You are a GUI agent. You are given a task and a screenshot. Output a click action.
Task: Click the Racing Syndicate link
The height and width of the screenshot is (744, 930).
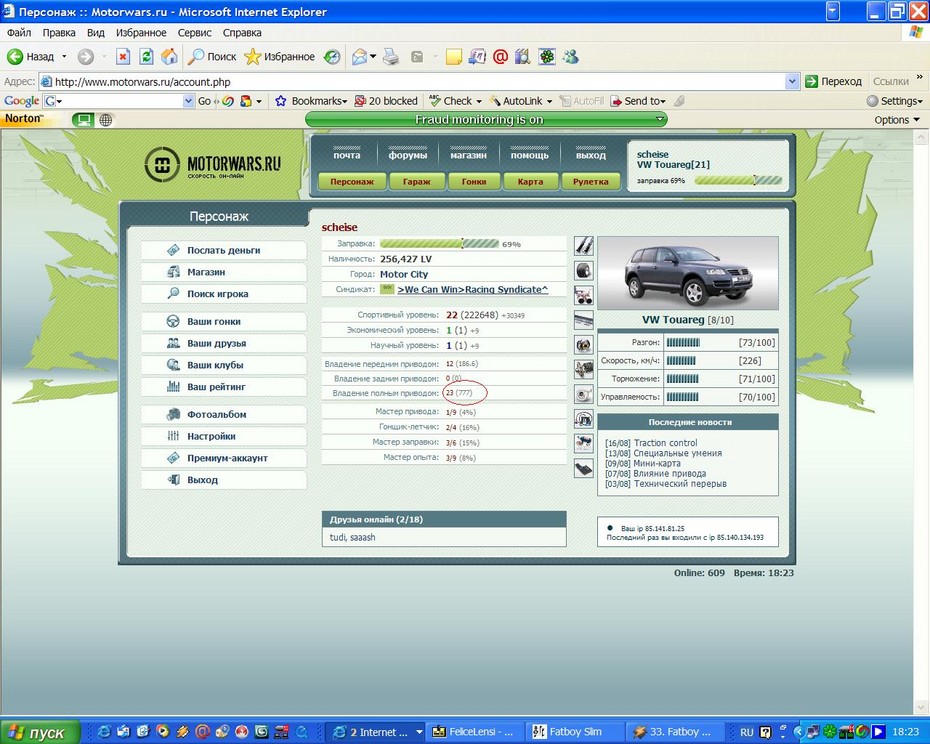click(x=473, y=290)
